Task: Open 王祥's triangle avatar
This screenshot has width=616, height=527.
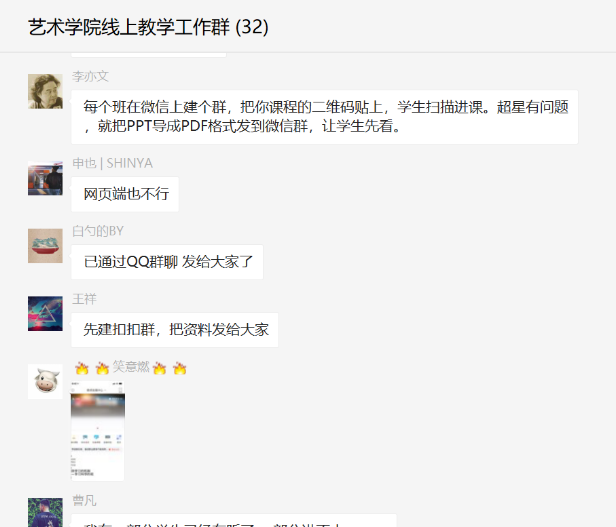Action: point(45,314)
